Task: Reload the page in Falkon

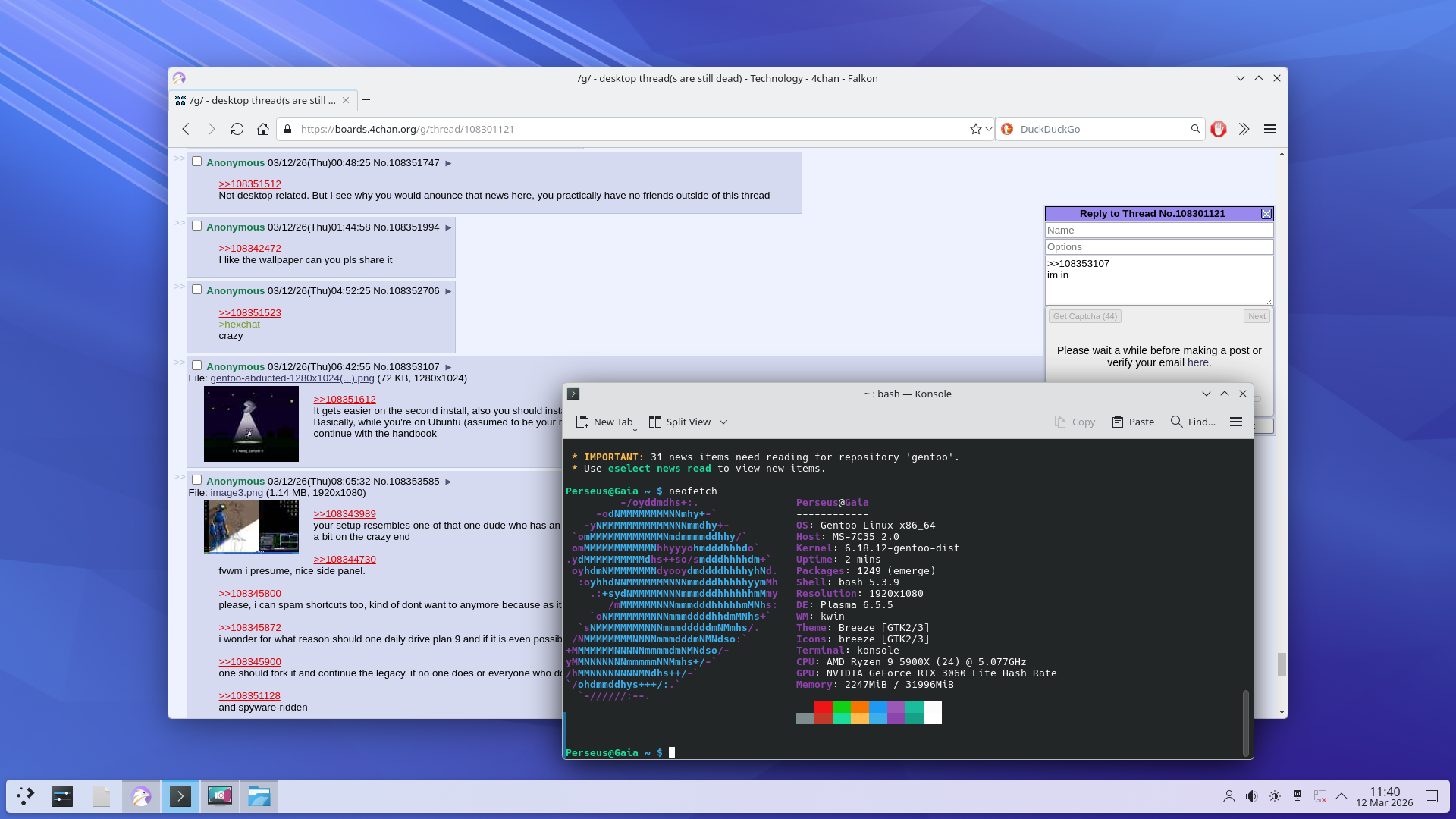Action: coord(237,129)
